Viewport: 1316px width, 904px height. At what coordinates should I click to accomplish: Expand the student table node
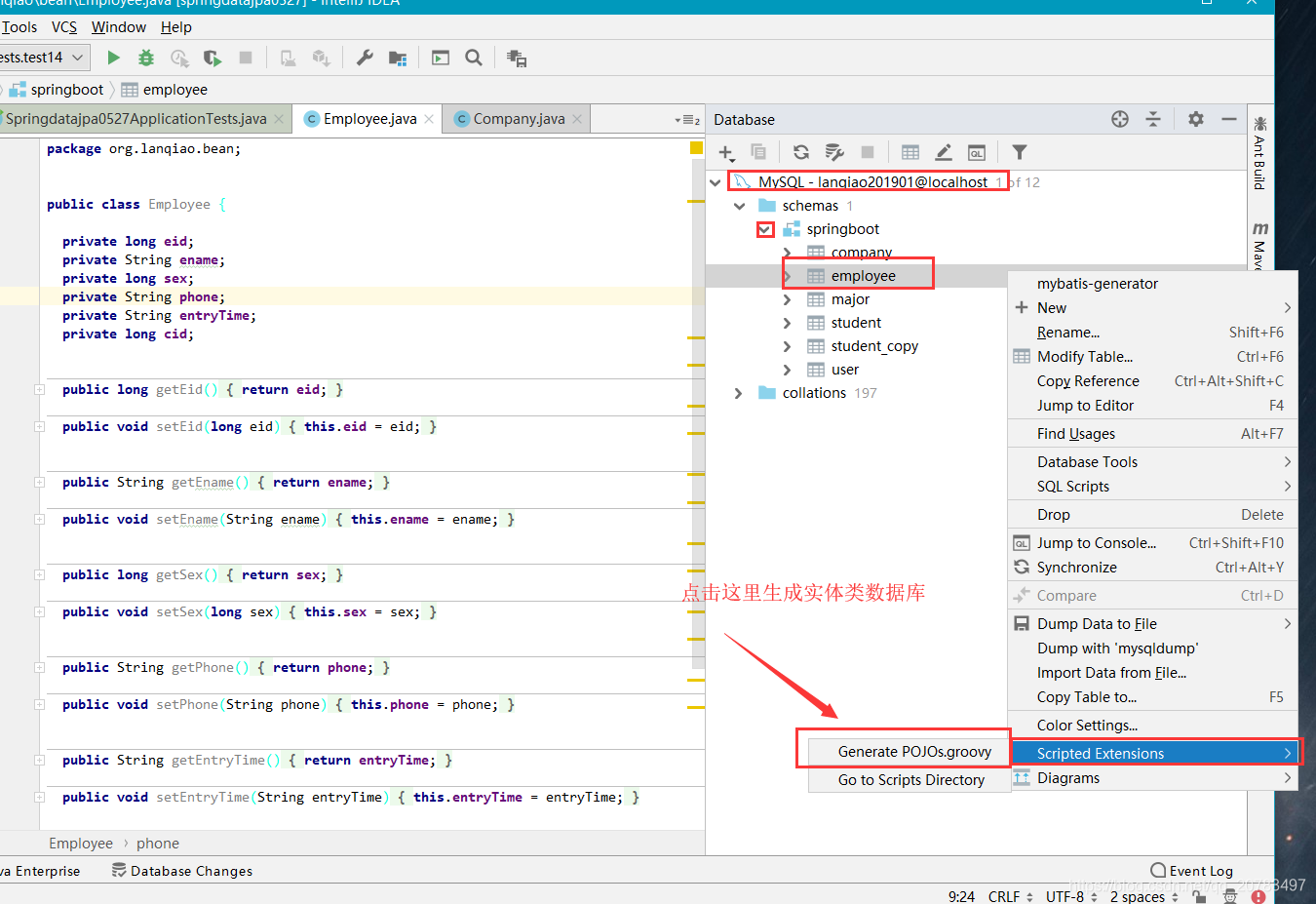coord(787,323)
